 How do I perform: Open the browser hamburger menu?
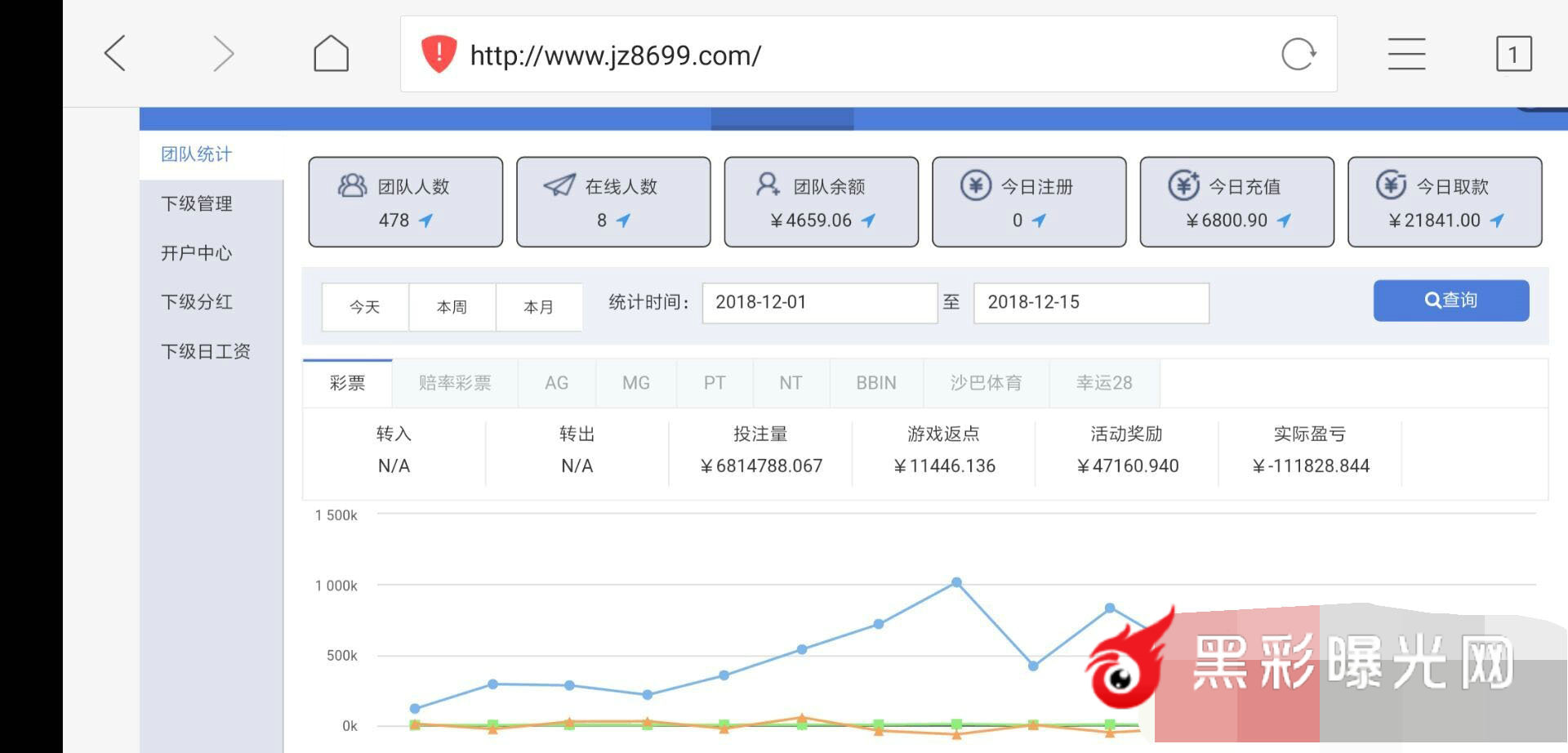coord(1406,54)
